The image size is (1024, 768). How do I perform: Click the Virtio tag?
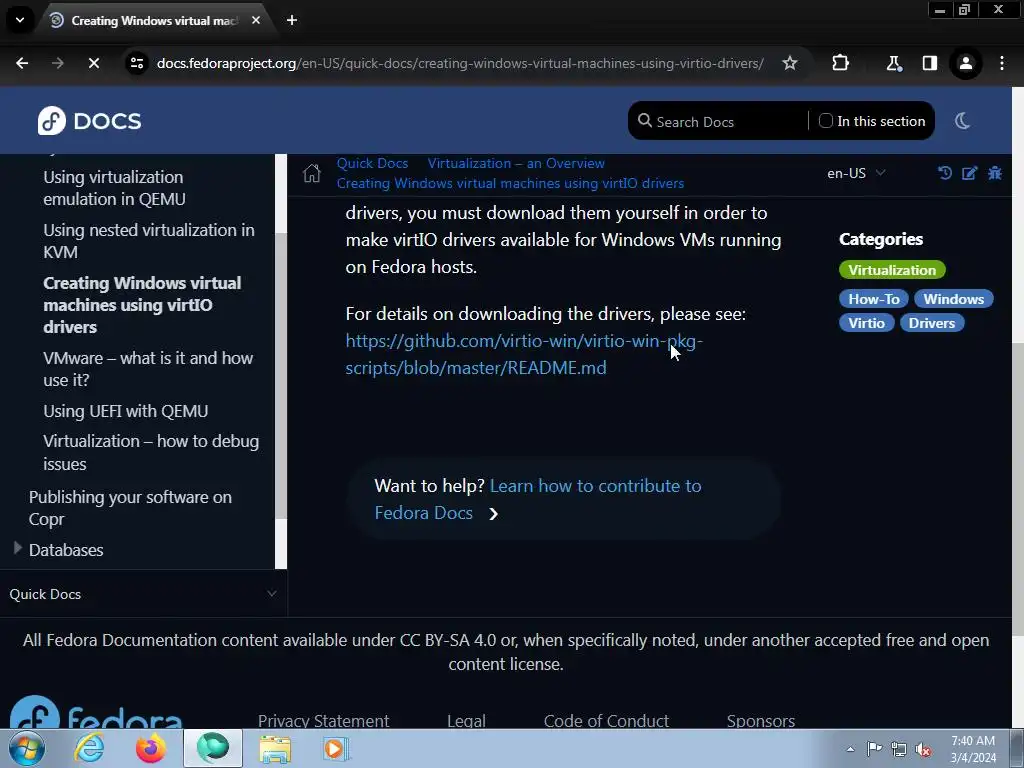tap(866, 323)
